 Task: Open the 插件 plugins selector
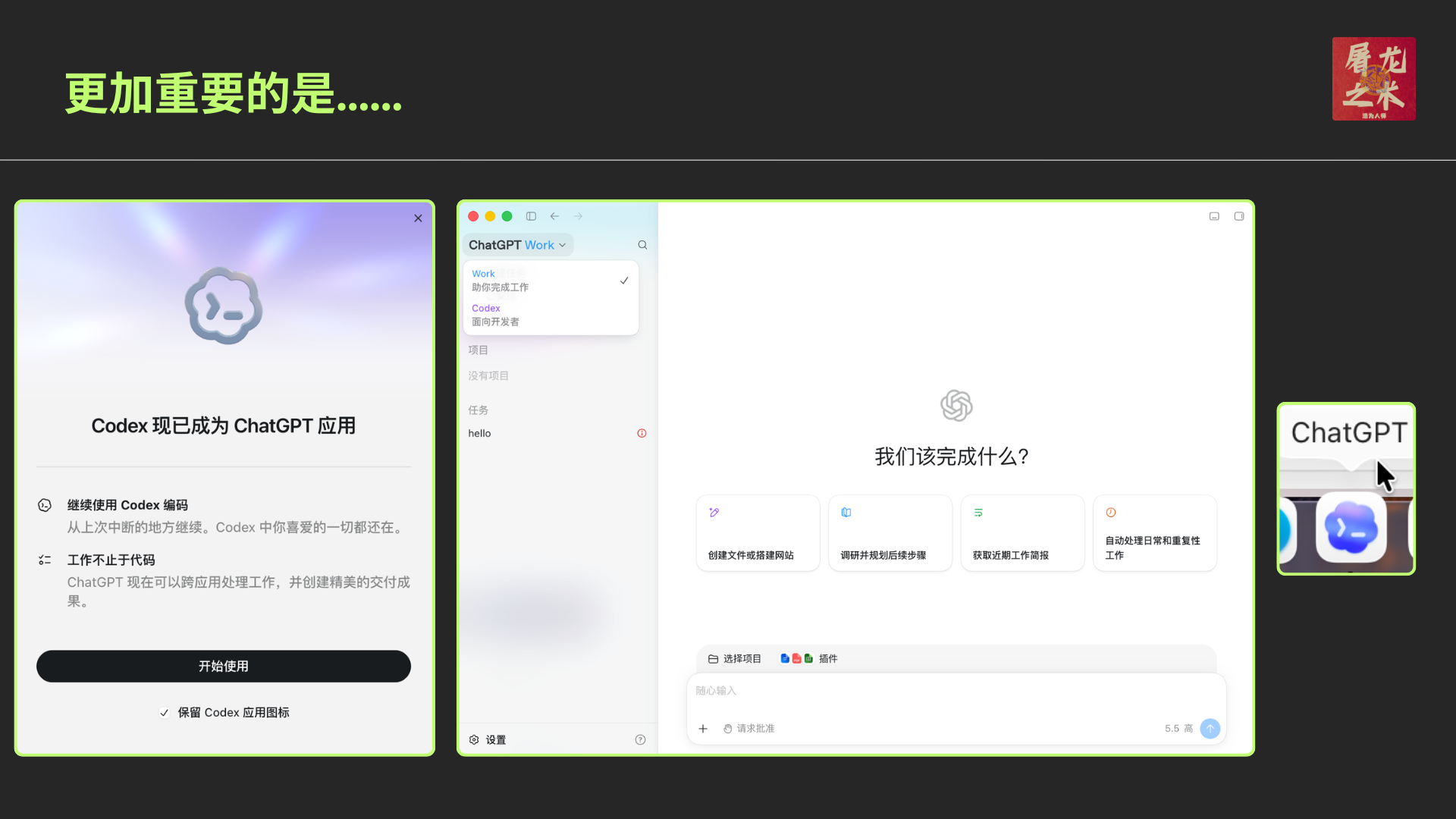click(809, 659)
